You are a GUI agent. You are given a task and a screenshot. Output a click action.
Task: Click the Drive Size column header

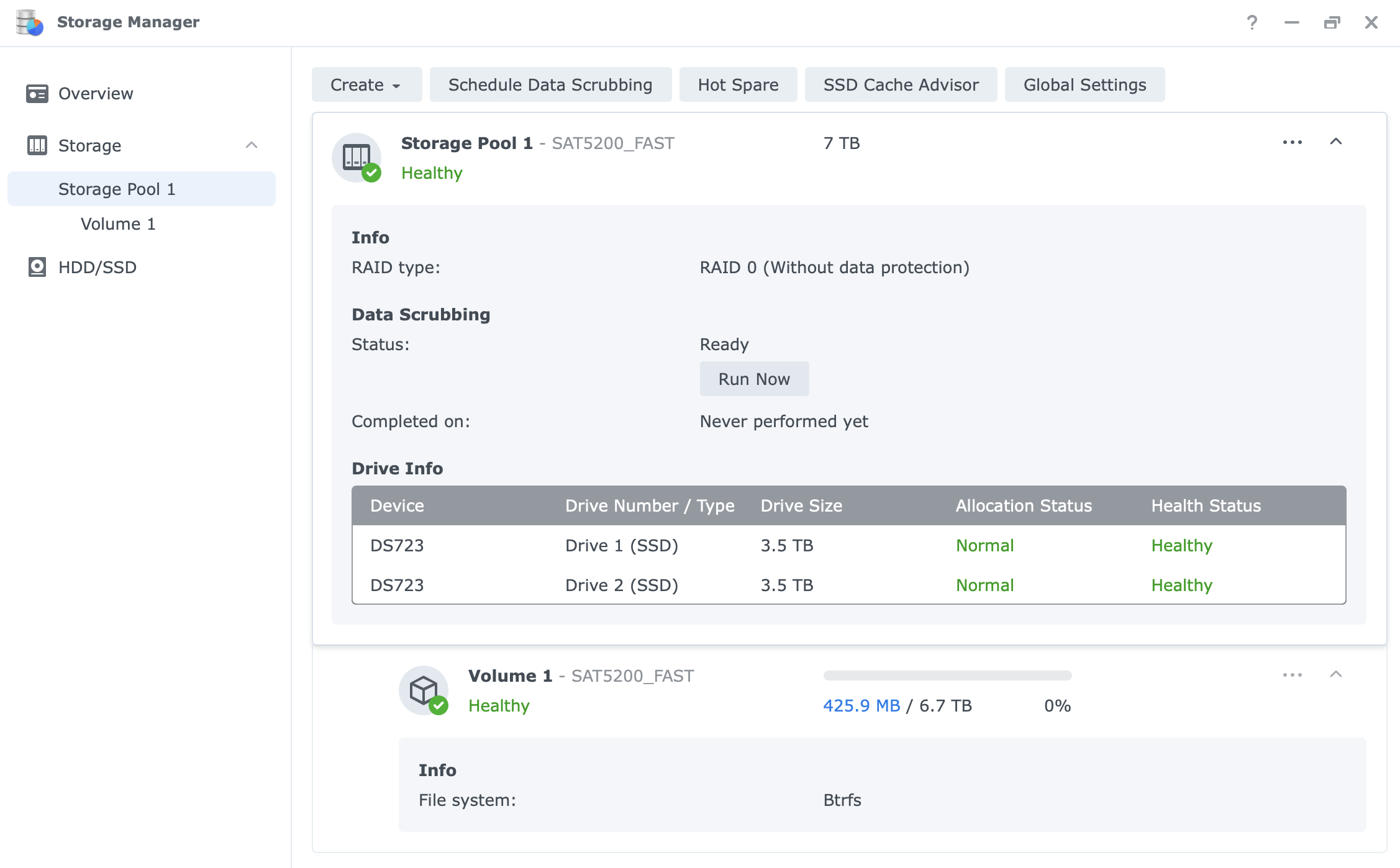click(x=801, y=506)
